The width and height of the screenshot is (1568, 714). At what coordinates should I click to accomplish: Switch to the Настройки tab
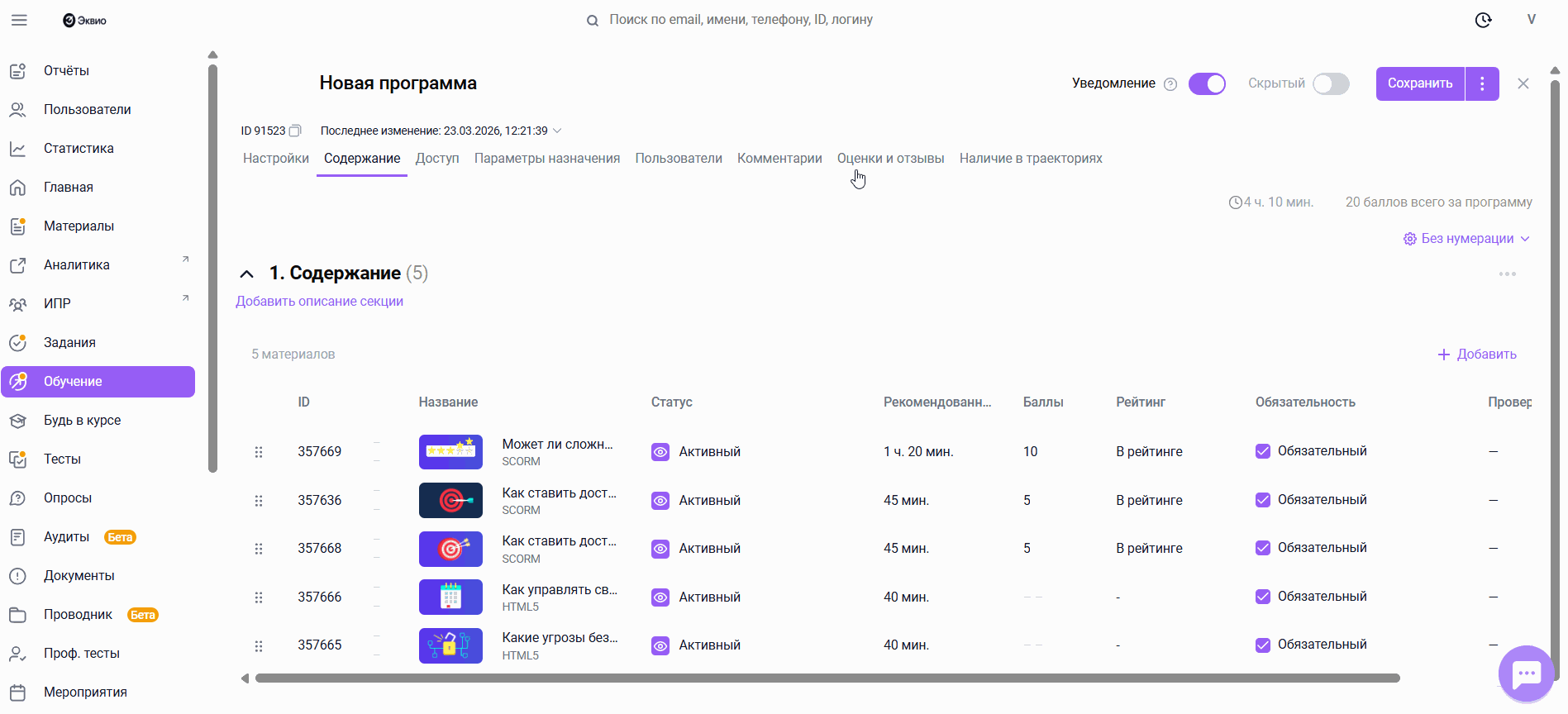click(275, 159)
